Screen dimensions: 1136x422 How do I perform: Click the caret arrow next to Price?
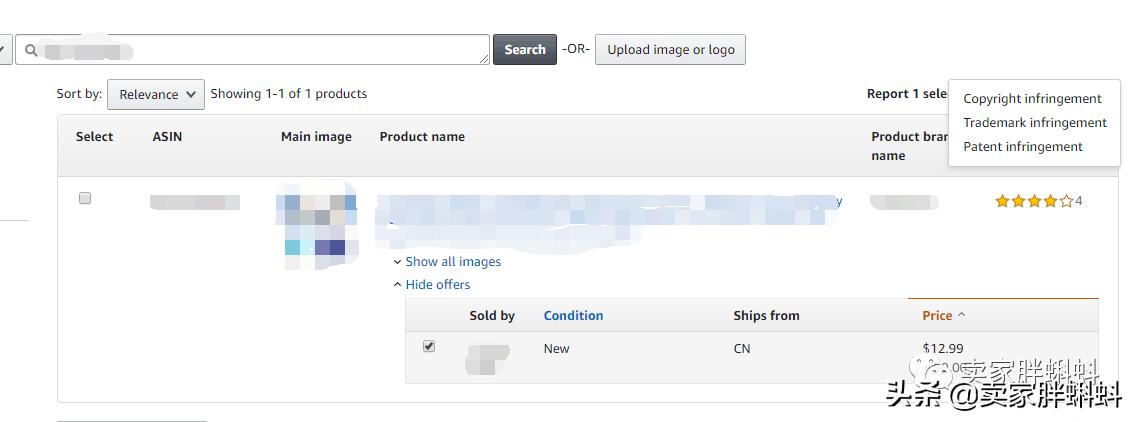[x=962, y=315]
